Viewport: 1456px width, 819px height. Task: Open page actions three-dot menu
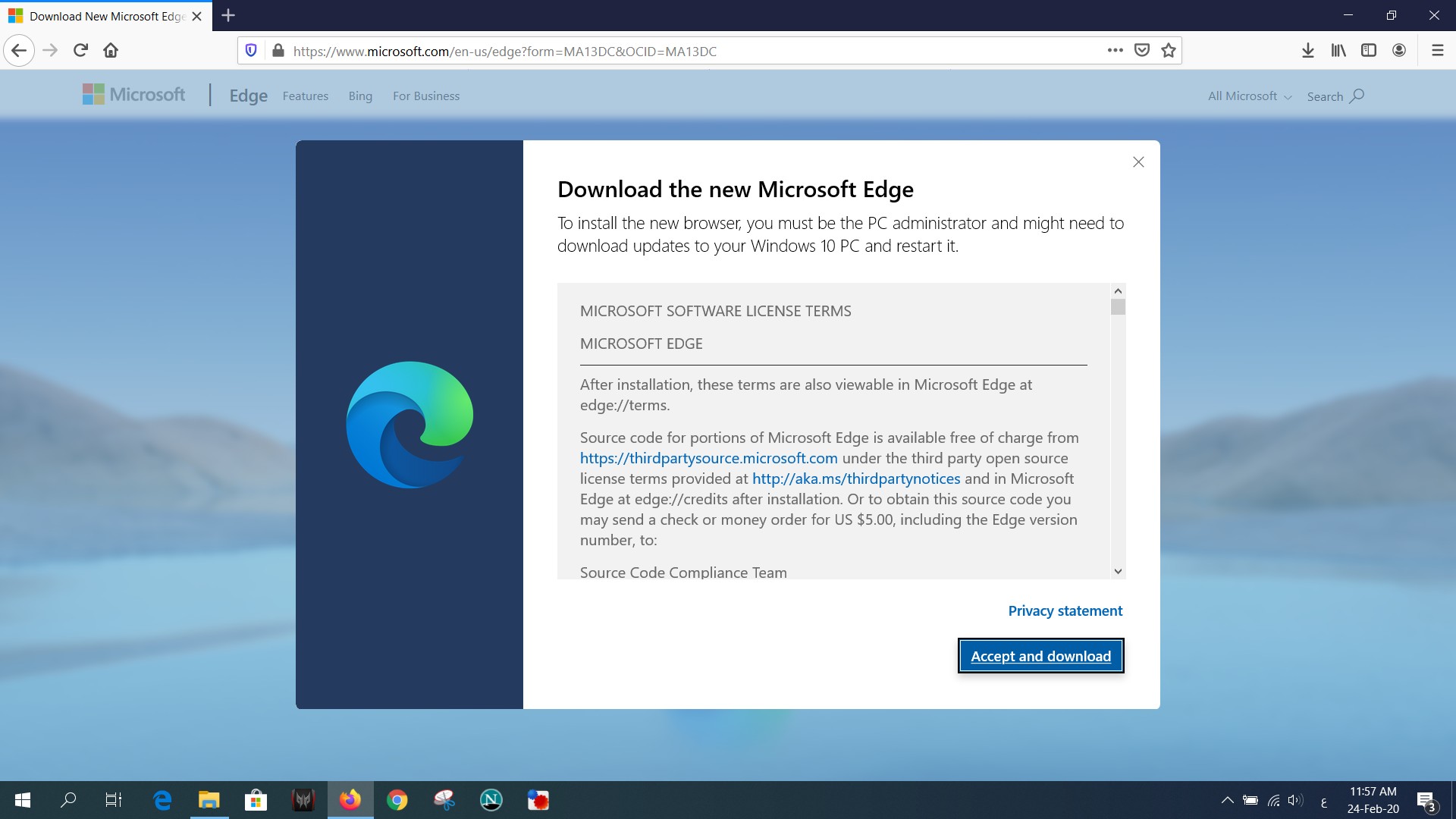(x=1115, y=51)
